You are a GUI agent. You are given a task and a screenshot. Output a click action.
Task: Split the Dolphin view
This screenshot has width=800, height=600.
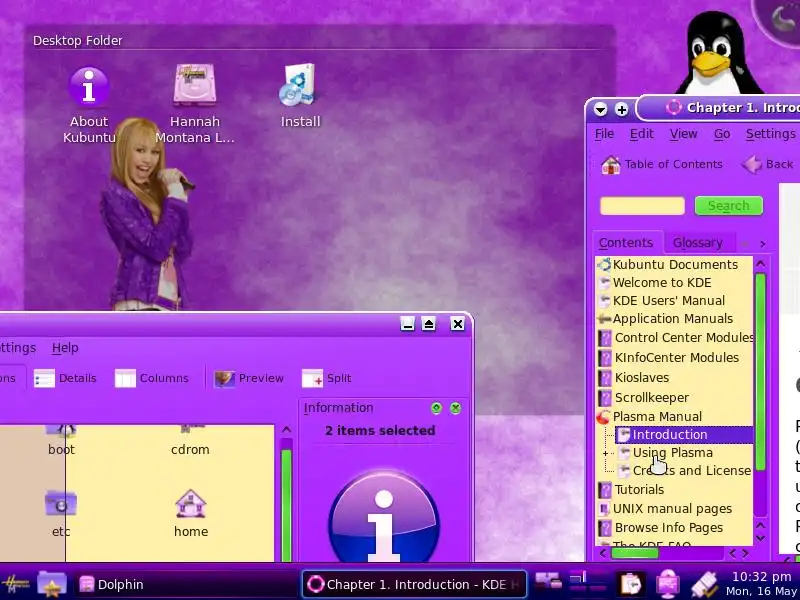pyautogui.click(x=327, y=378)
